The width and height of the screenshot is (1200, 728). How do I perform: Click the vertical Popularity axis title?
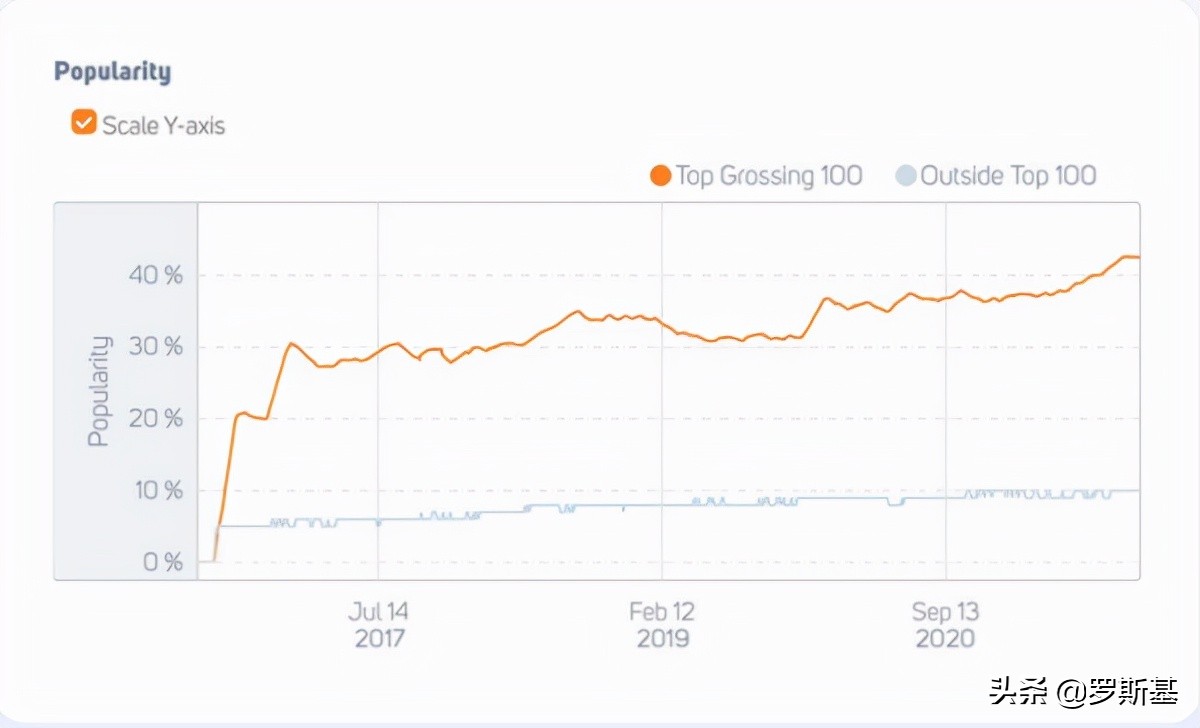point(98,390)
